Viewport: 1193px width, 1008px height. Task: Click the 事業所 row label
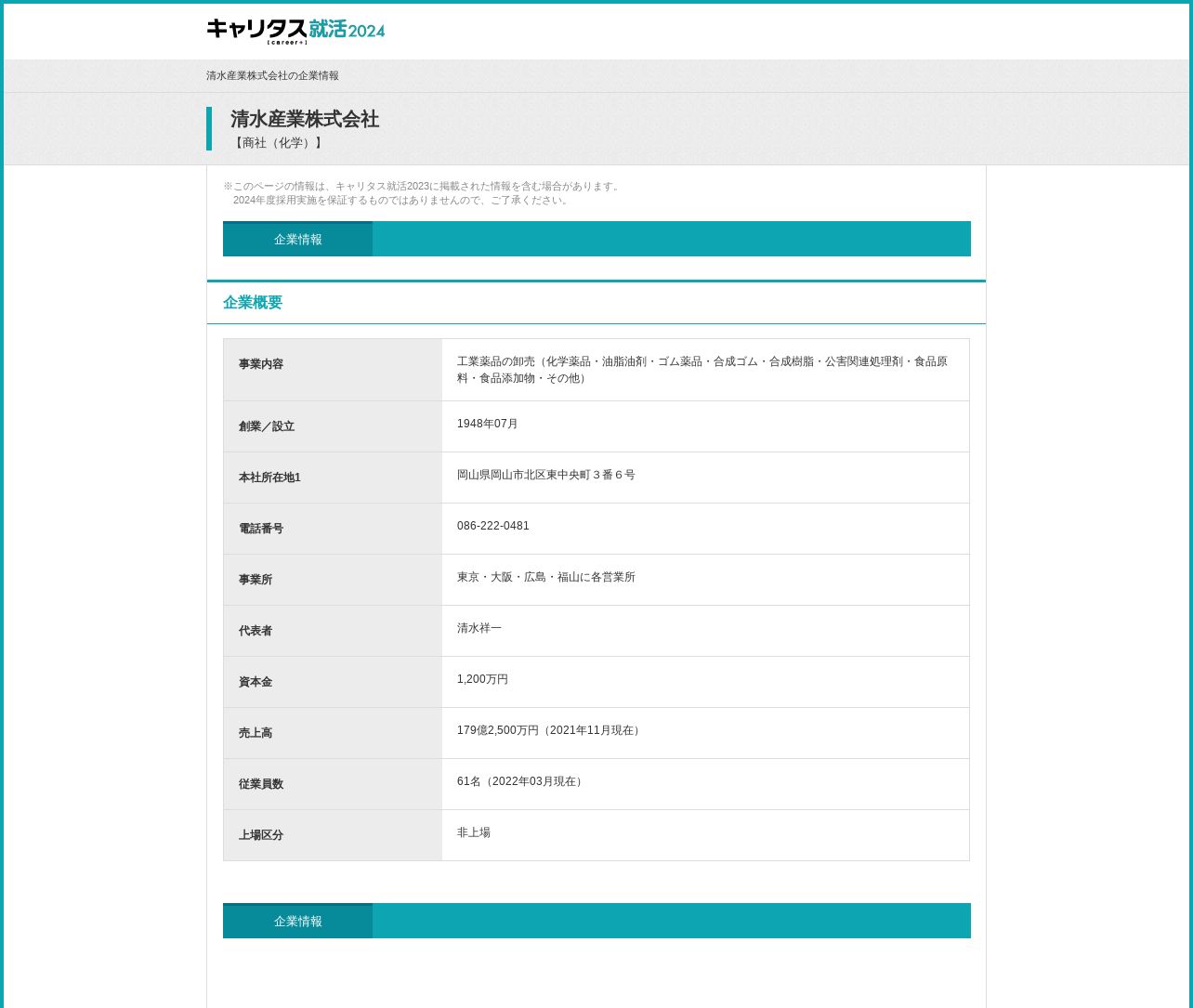pyautogui.click(x=256, y=580)
